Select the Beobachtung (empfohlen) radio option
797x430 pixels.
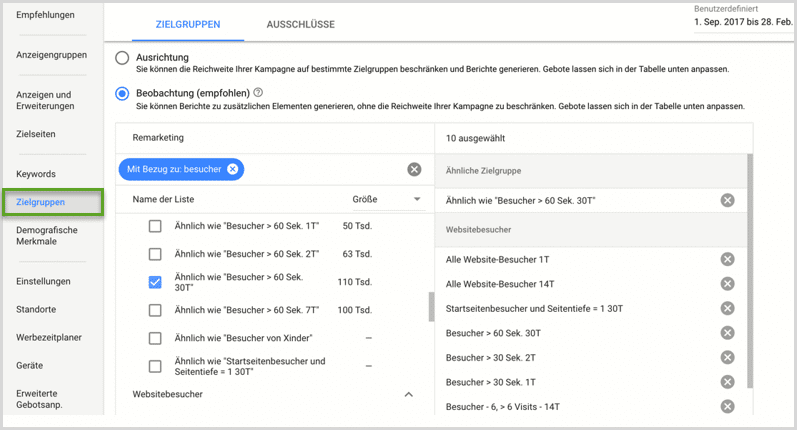pos(123,93)
